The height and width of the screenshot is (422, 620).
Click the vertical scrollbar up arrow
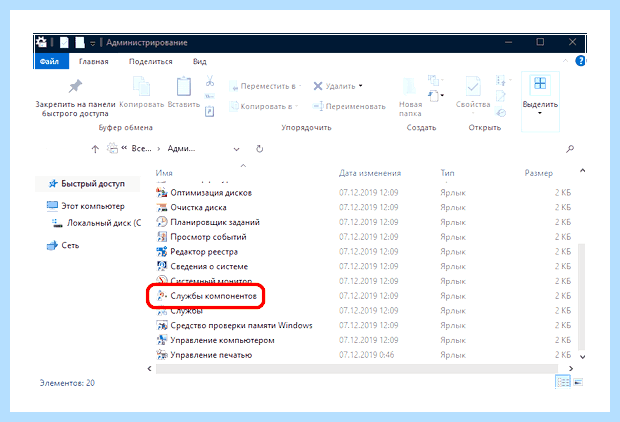pyautogui.click(x=582, y=170)
